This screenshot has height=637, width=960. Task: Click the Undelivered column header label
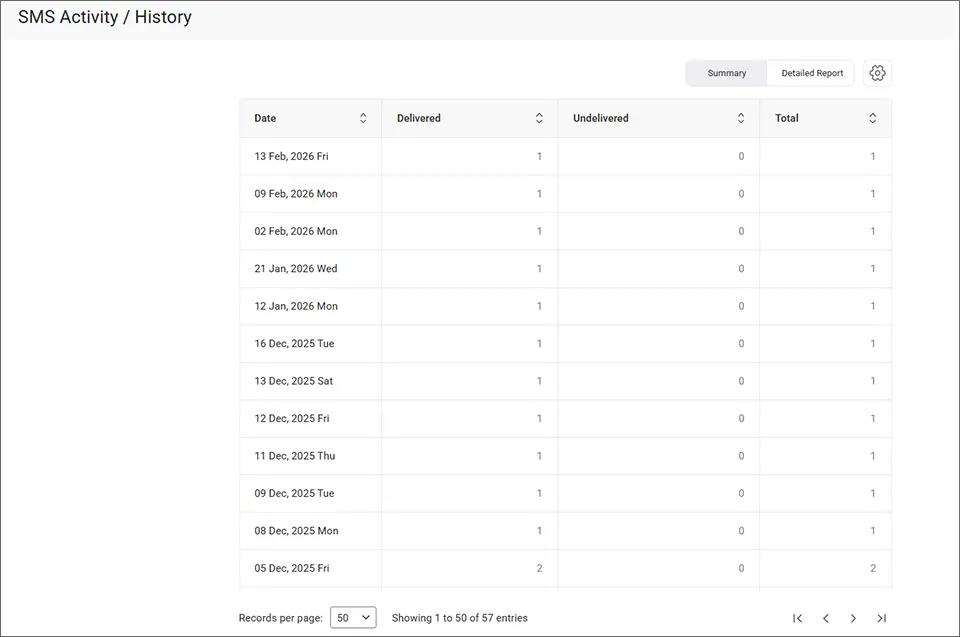point(600,118)
